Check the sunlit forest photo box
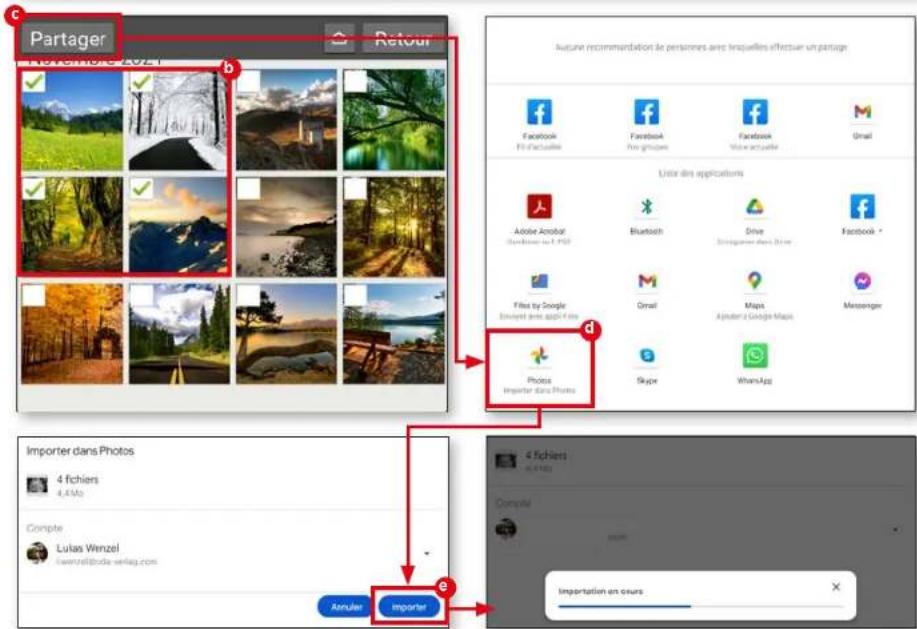The height and width of the screenshot is (629, 917). pyautogui.click(x=356, y=189)
